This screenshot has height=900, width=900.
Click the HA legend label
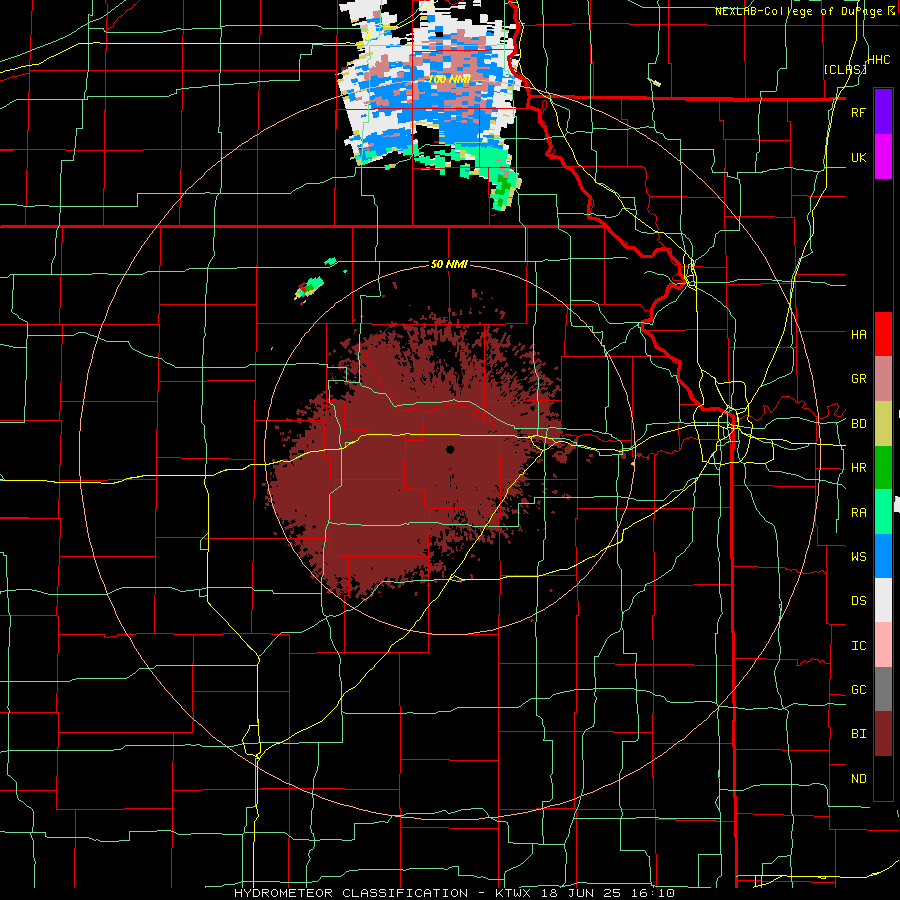coord(858,334)
